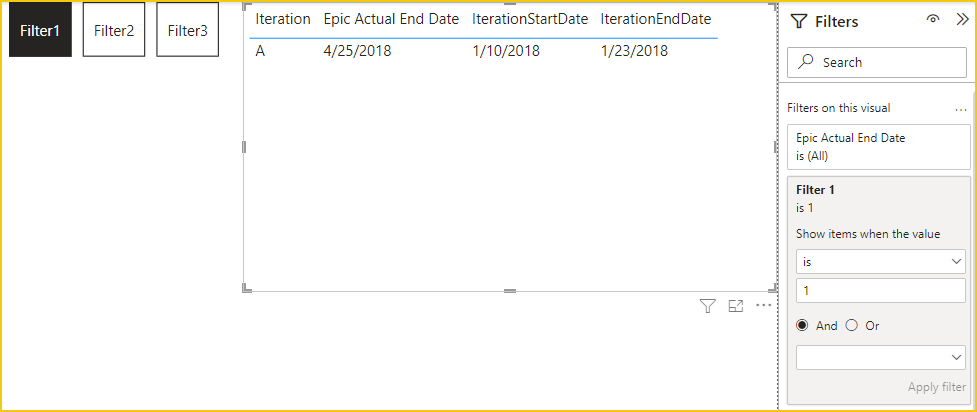977x412 pixels.
Task: Toggle Filters pane eye visibility icon
Action: click(933, 19)
